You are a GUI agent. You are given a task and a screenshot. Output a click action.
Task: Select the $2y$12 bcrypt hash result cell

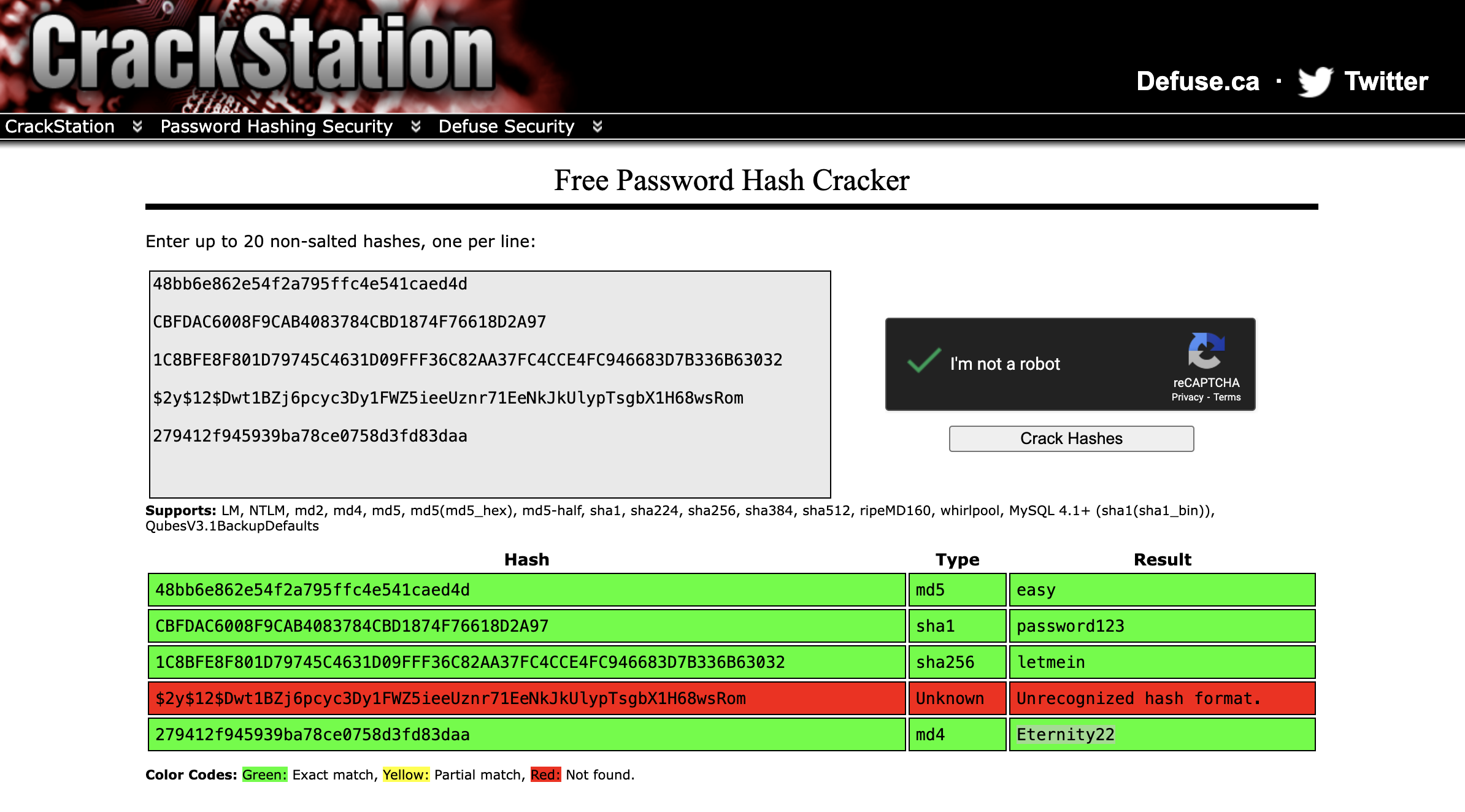[x=527, y=699]
